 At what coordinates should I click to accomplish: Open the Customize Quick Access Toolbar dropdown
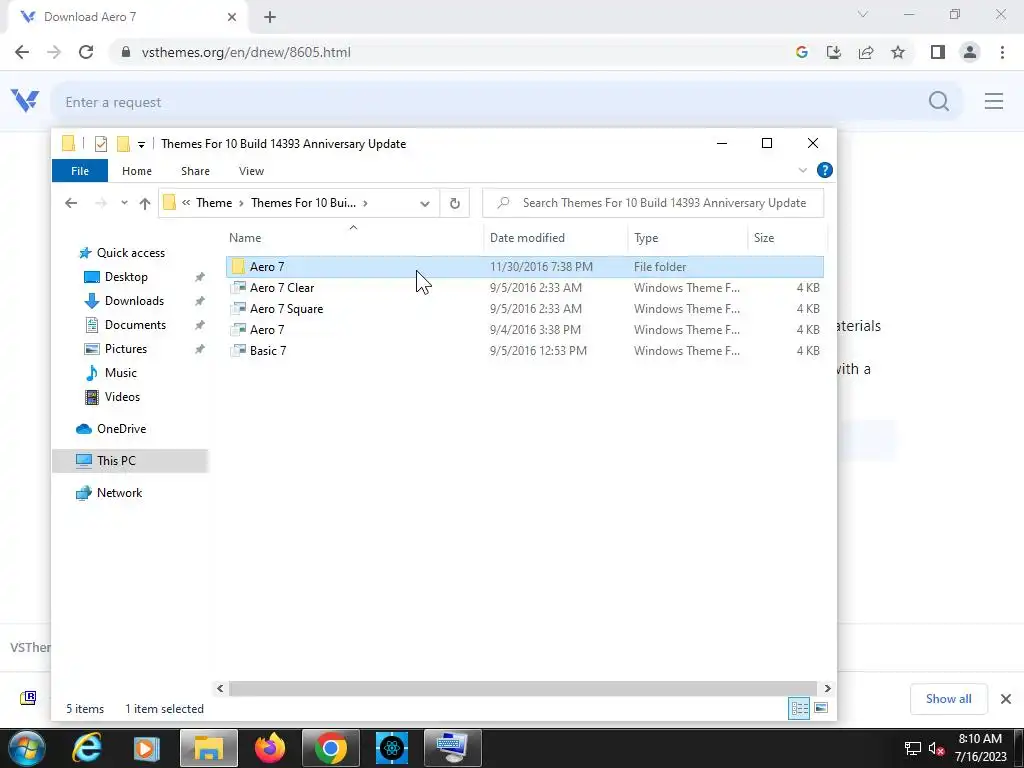coord(141,144)
